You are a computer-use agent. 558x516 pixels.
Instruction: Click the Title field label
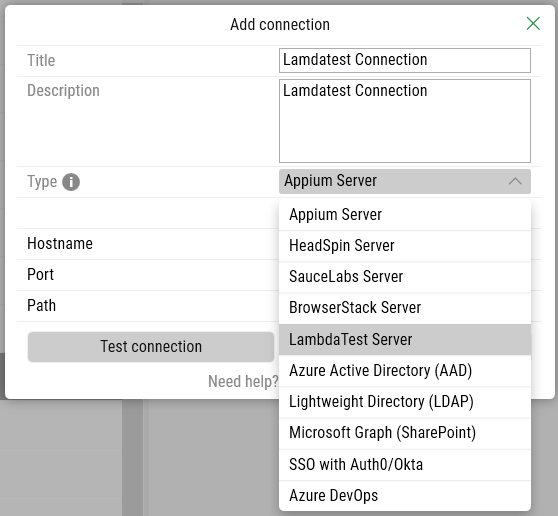tap(41, 60)
